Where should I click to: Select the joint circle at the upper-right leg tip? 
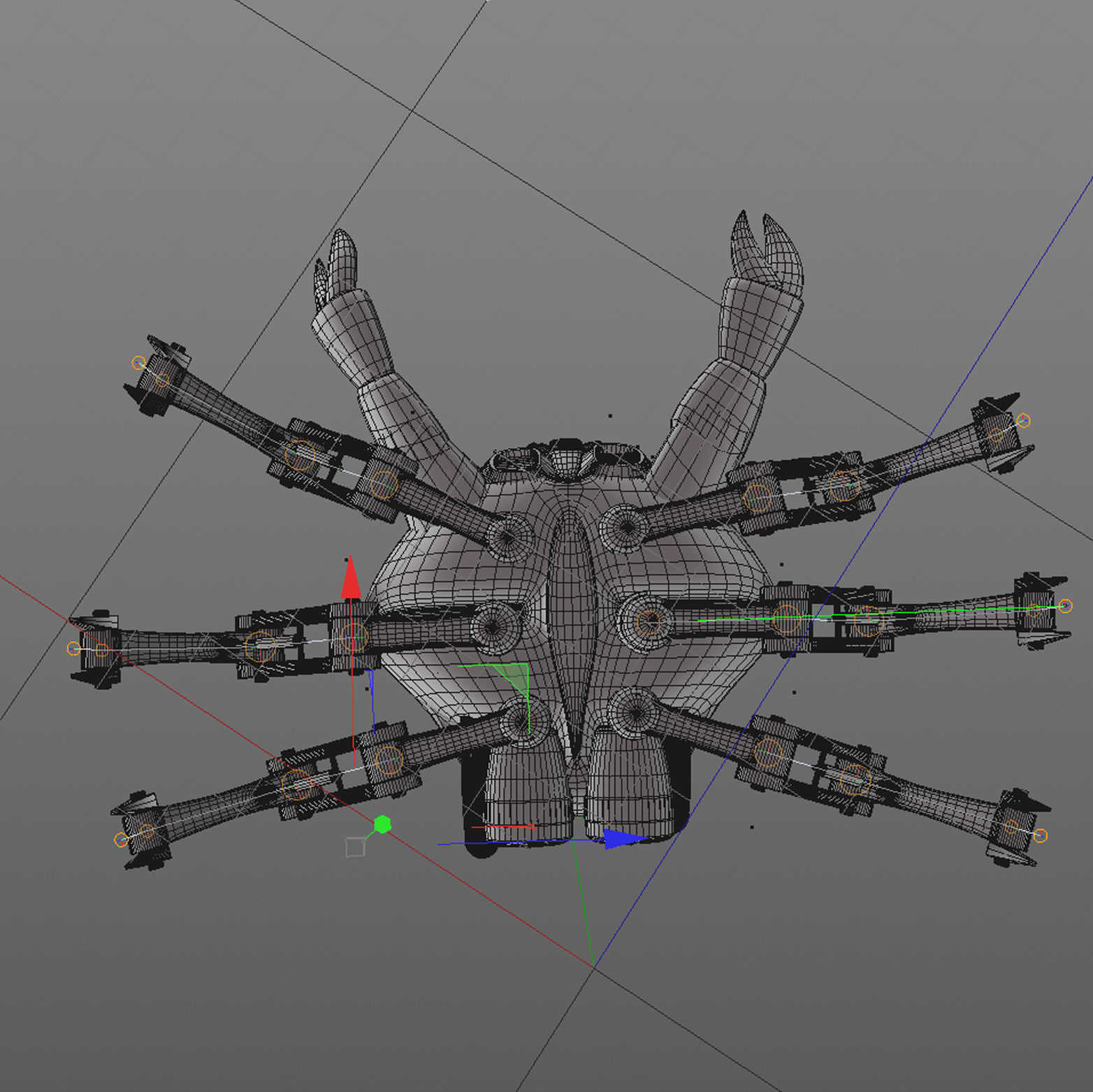(x=1024, y=420)
